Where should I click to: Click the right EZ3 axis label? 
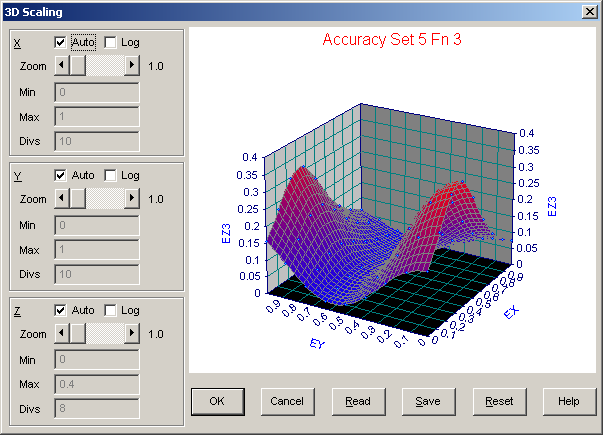(x=552, y=207)
